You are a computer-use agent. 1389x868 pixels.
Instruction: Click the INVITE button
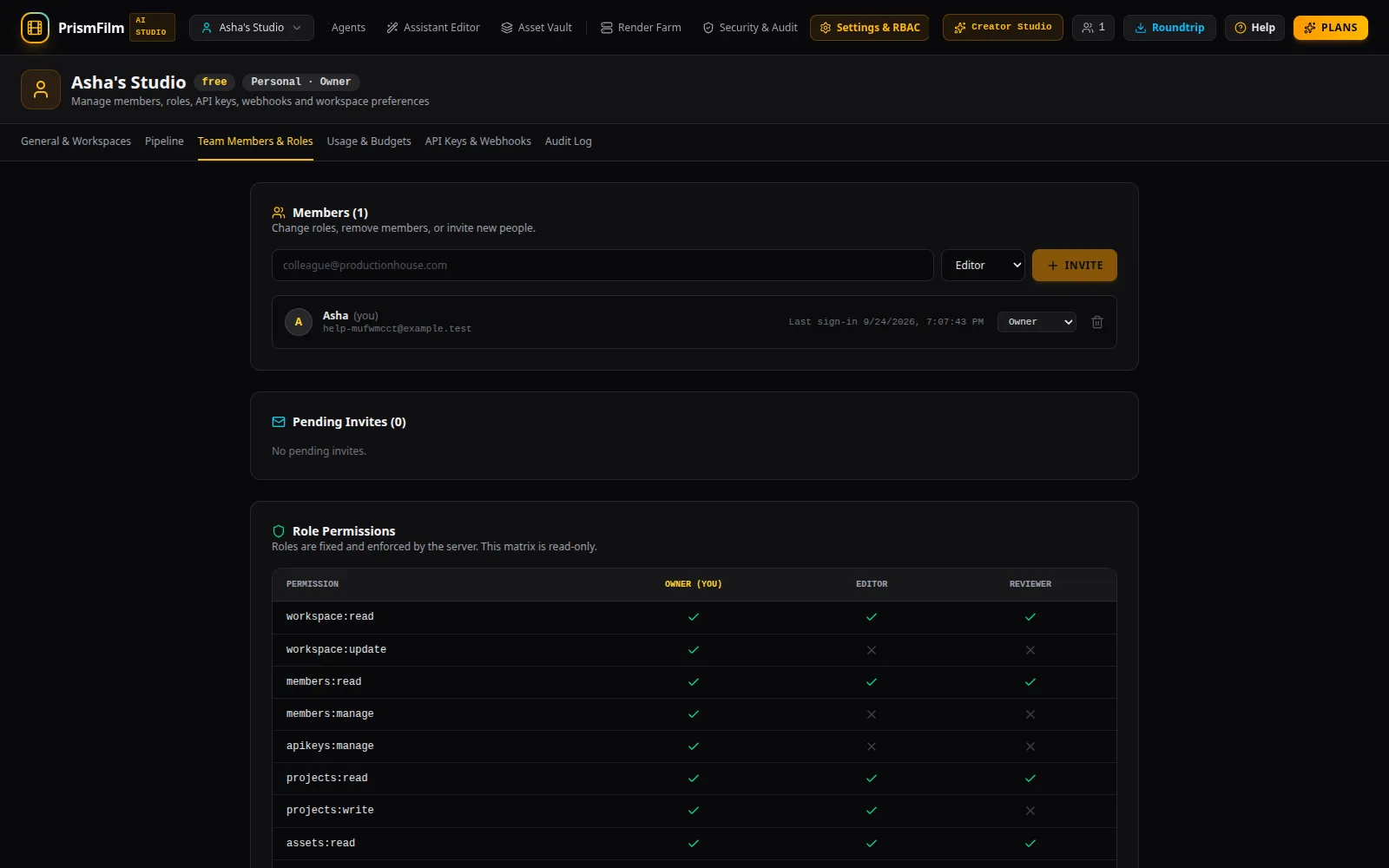1075,266
